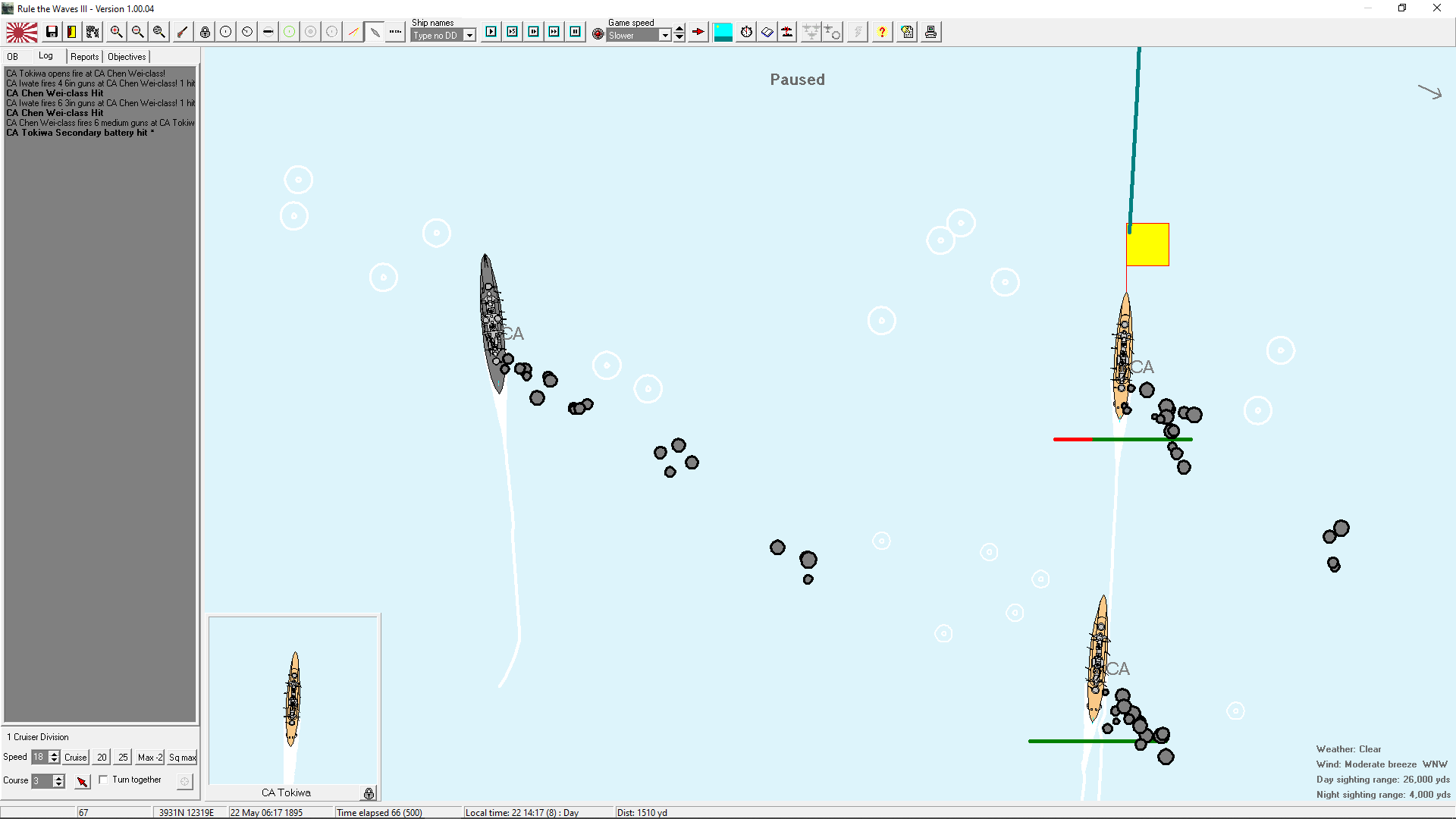The height and width of the screenshot is (819, 1456).
Task: Open the Game speed dropdown
Action: [665, 36]
